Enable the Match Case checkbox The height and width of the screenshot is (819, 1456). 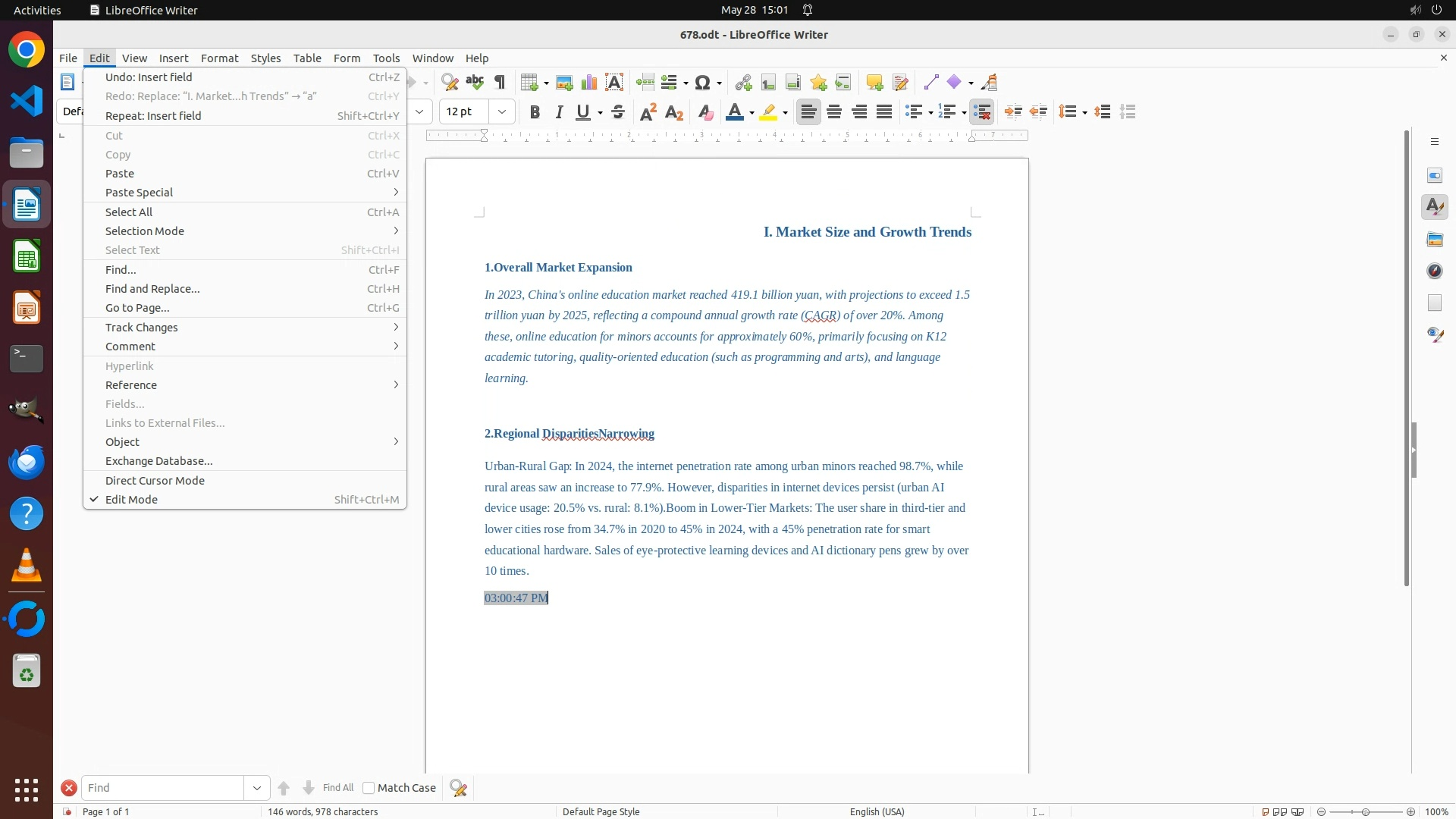click(369, 788)
